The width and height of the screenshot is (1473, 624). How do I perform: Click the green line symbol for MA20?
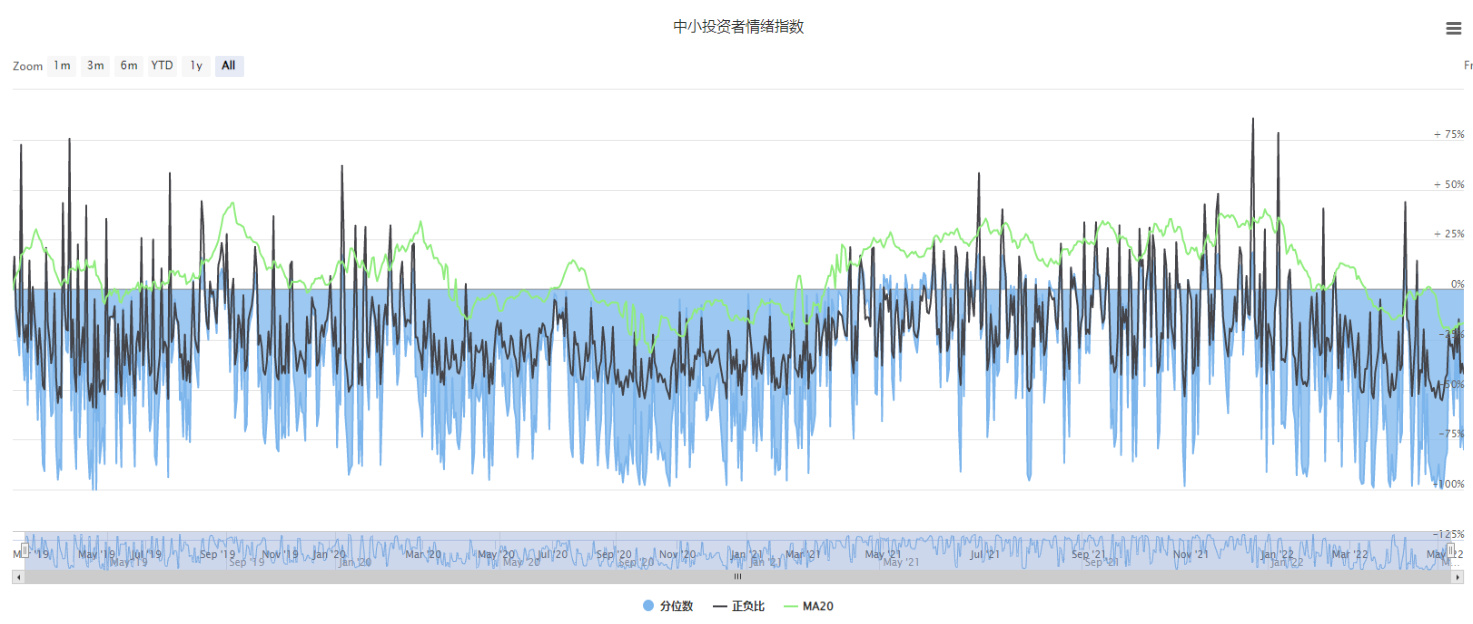791,606
